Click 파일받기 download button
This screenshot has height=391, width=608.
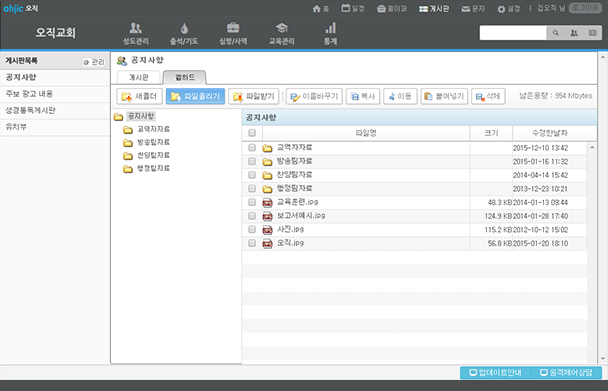(254, 96)
